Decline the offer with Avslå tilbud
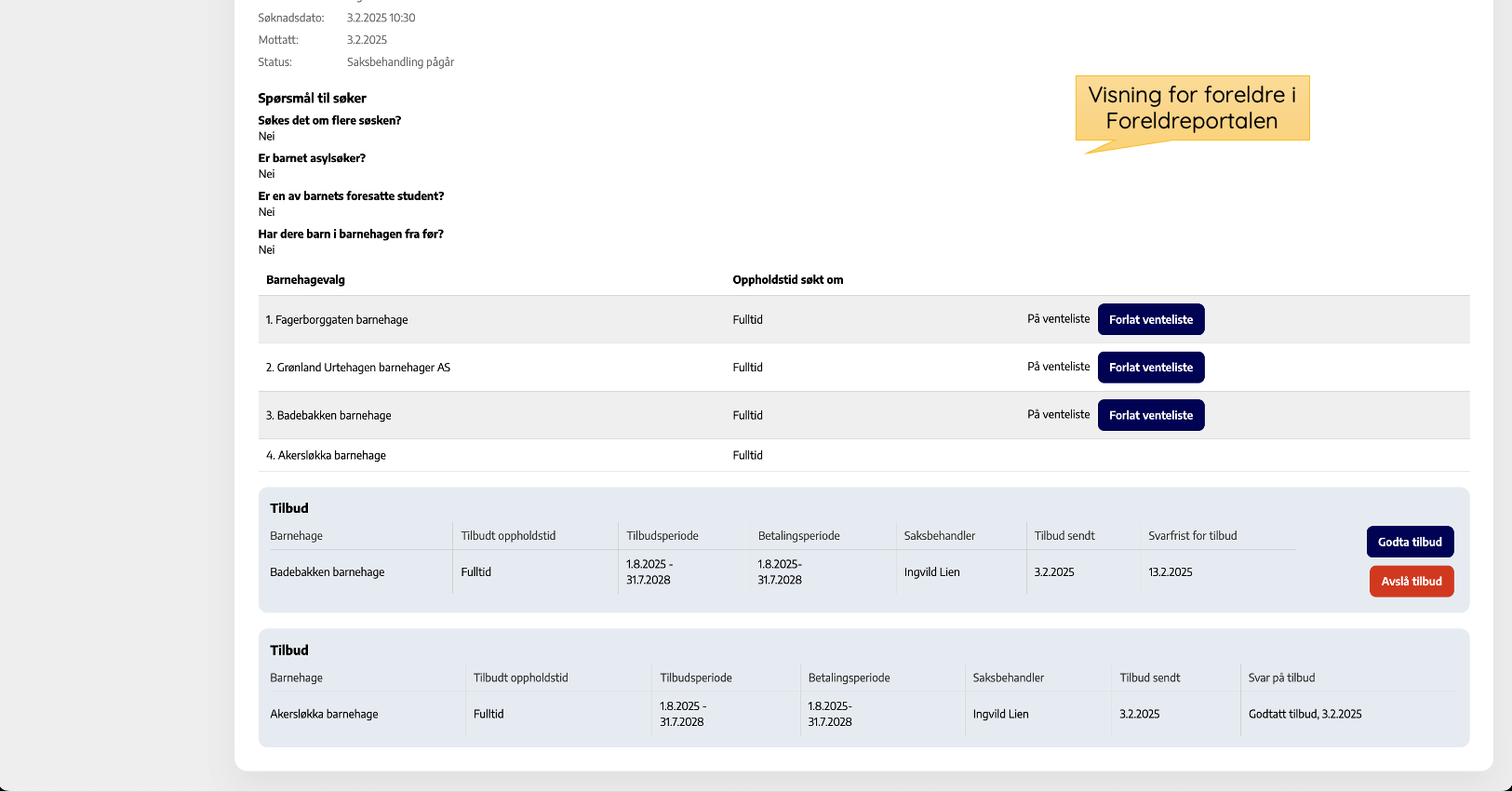Screen dimensions: 1512x792 [x=1411, y=582]
